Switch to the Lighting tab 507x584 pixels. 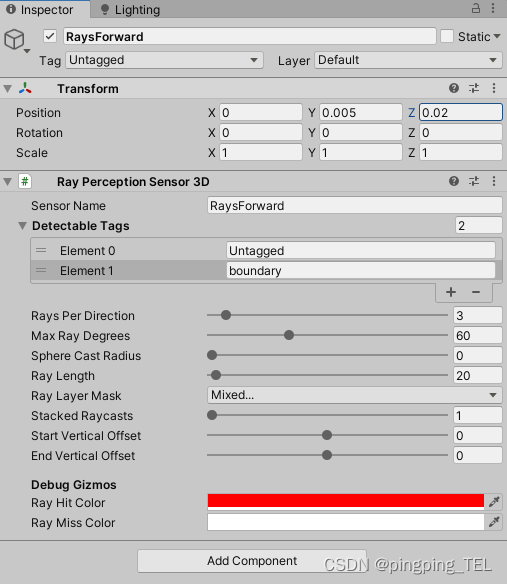130,9
